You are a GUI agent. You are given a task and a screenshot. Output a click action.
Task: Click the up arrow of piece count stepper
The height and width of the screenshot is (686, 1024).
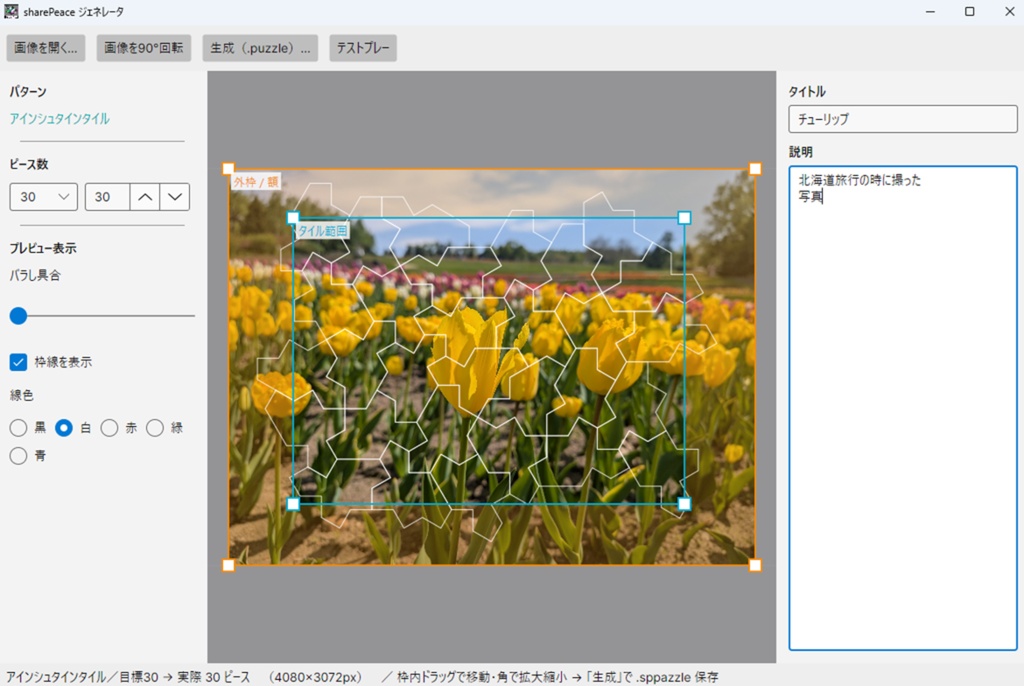click(x=145, y=197)
